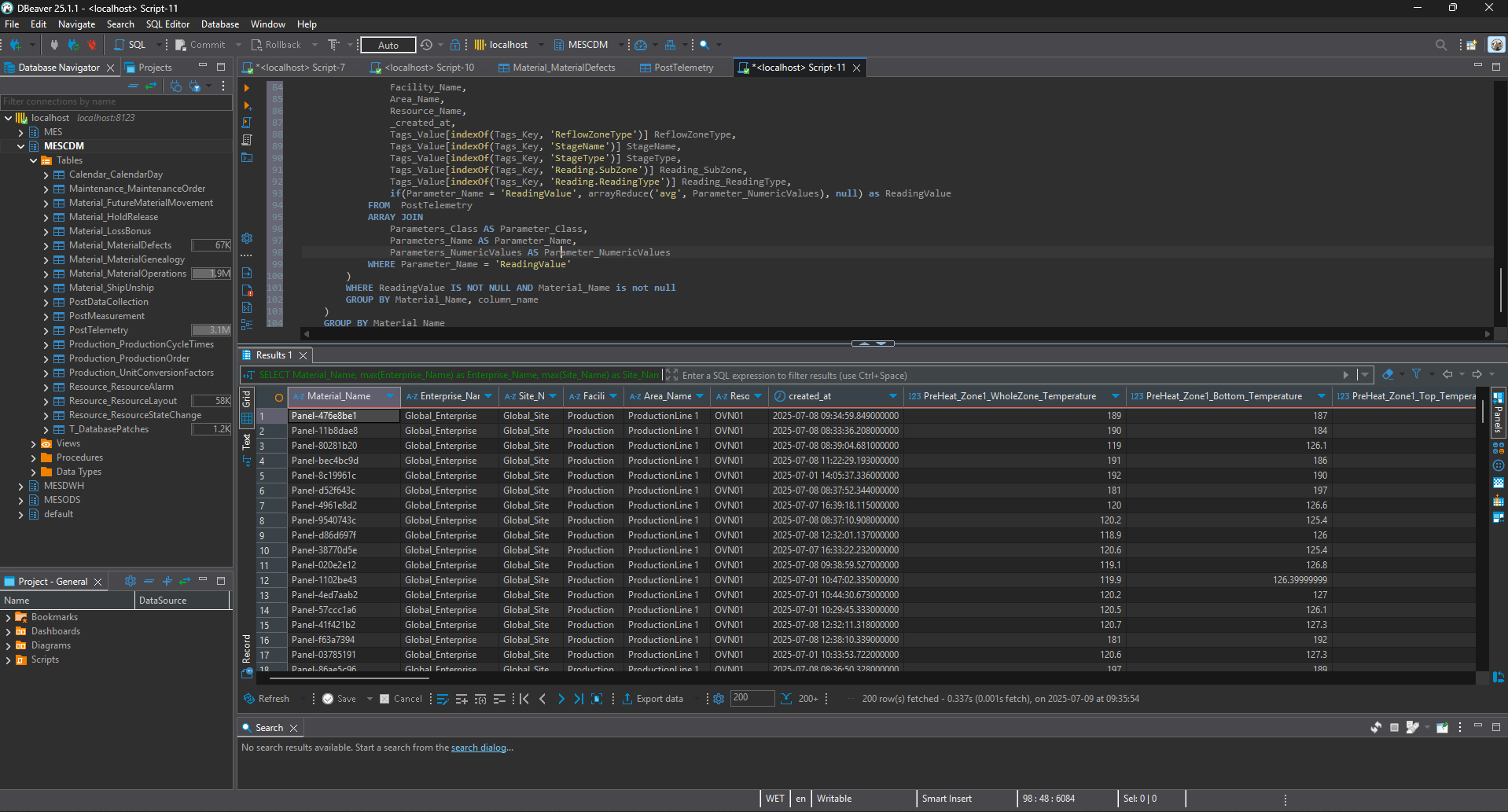Click the Refresh results button

point(267,699)
